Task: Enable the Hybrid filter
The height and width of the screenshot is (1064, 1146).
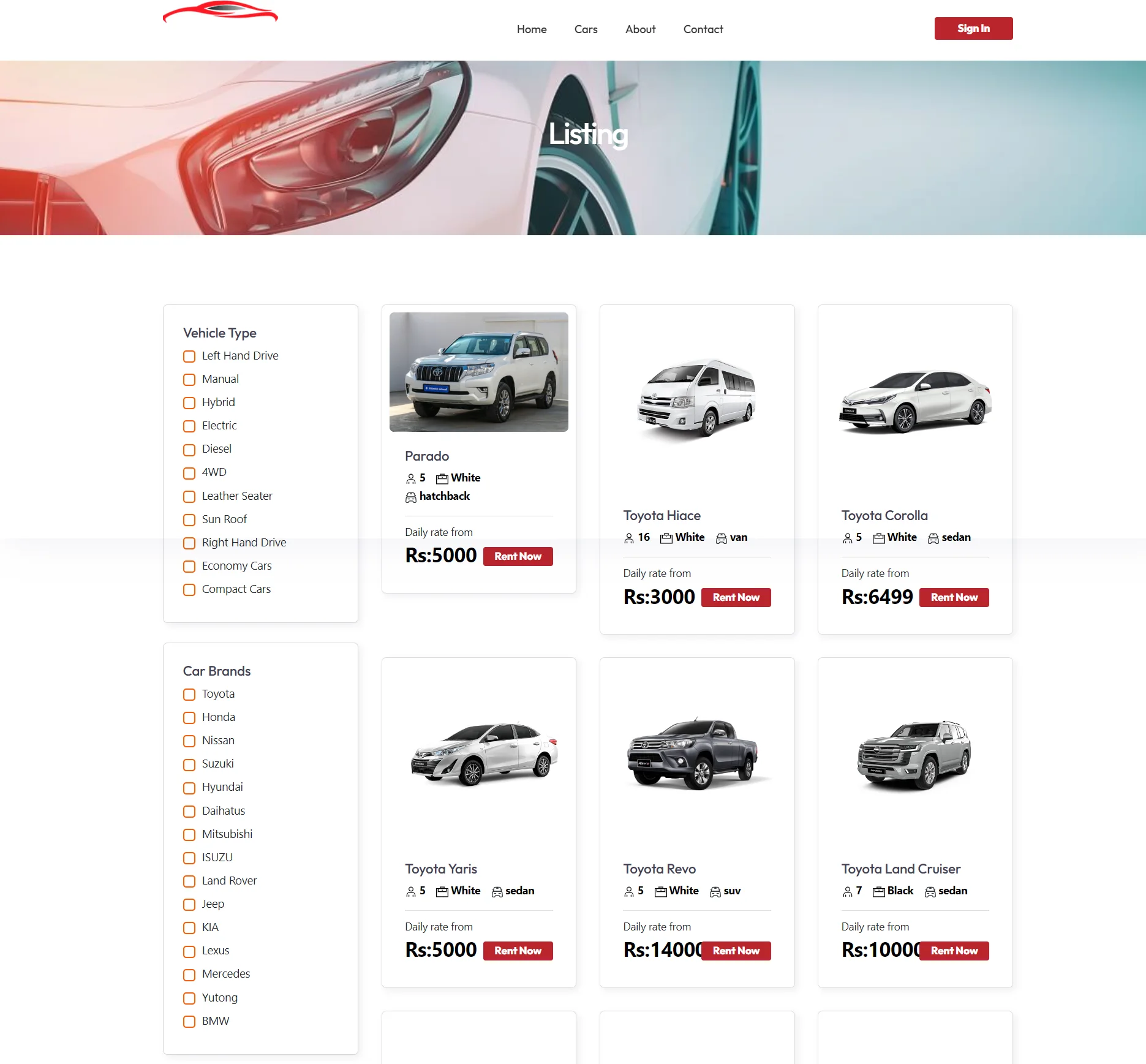Action: 189,403
